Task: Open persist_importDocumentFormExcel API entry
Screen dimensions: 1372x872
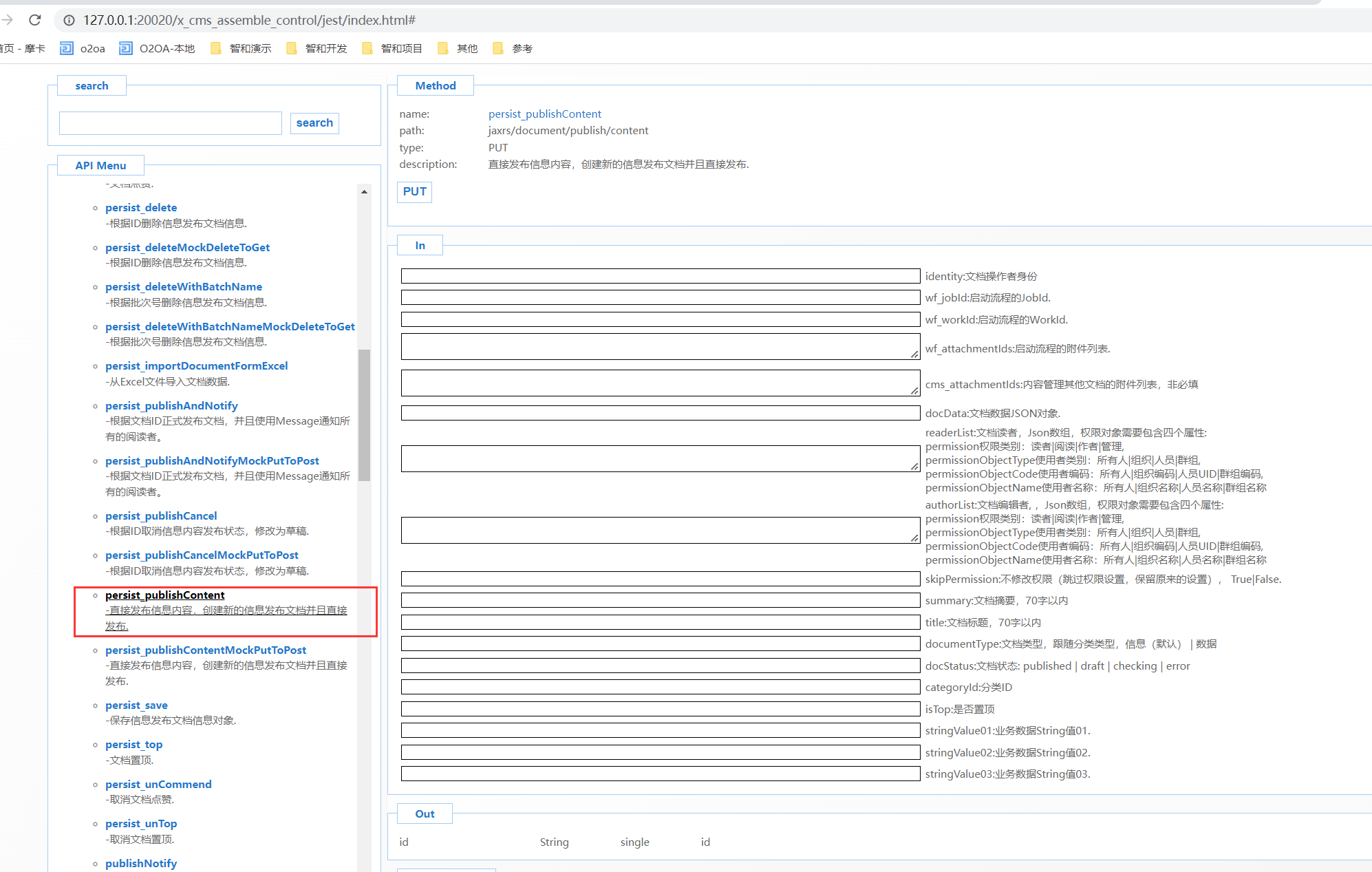Action: click(196, 365)
